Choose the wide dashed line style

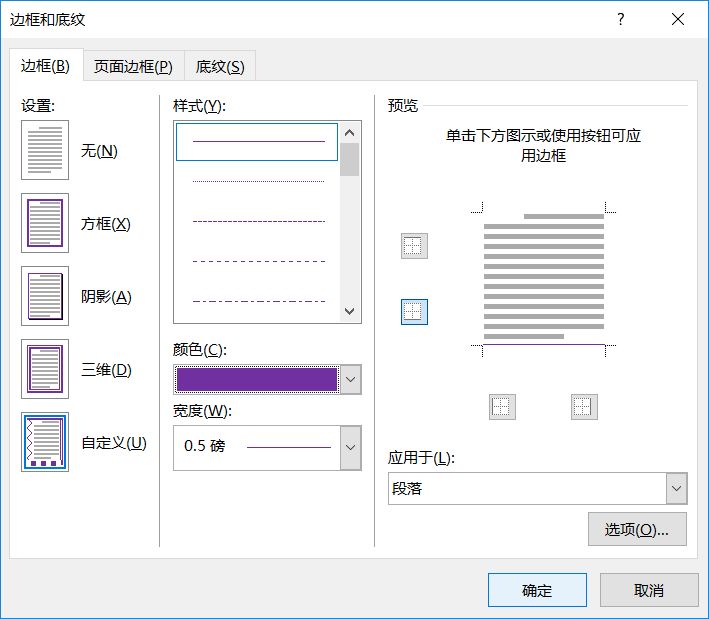point(259,261)
